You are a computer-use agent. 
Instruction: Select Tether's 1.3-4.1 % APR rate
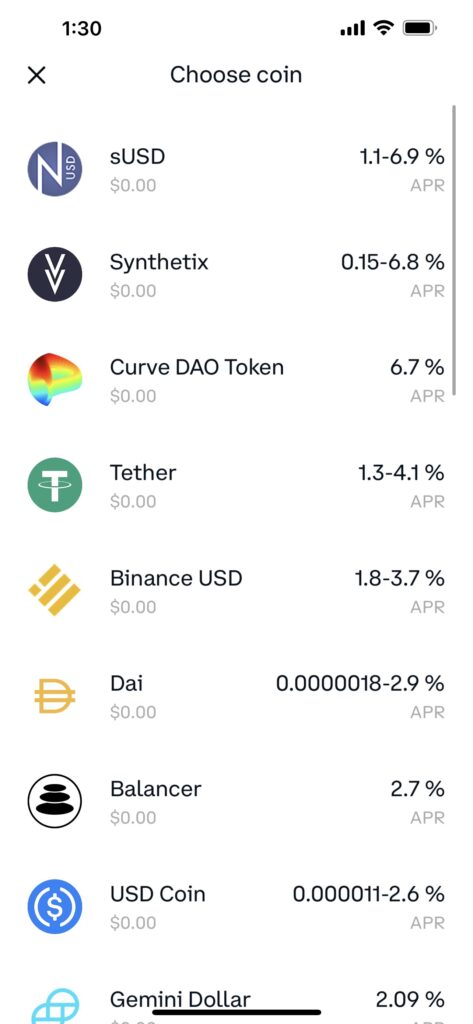(401, 473)
